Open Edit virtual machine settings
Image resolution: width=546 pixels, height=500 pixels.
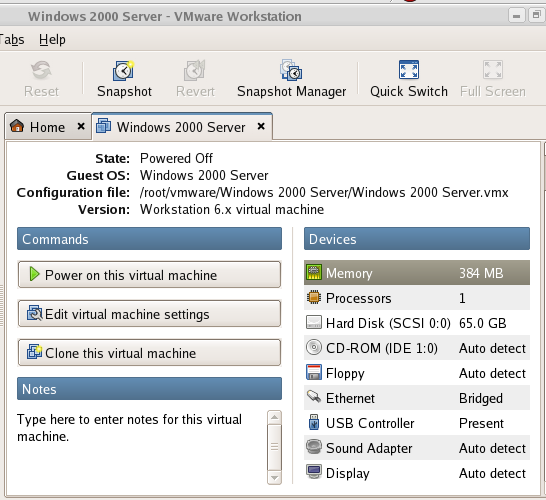point(149,314)
